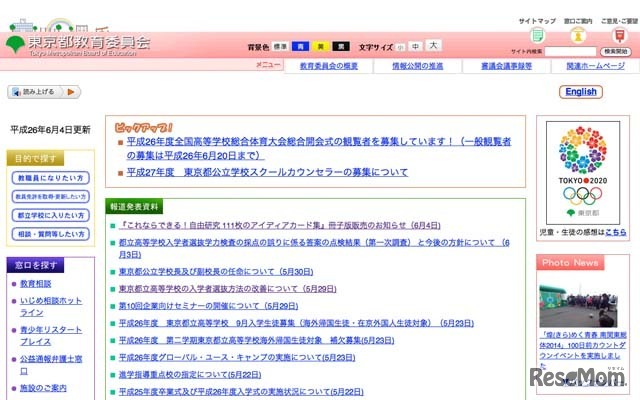The height and width of the screenshot is (400, 640).
Task: Switch to the English version
Action: tap(581, 92)
